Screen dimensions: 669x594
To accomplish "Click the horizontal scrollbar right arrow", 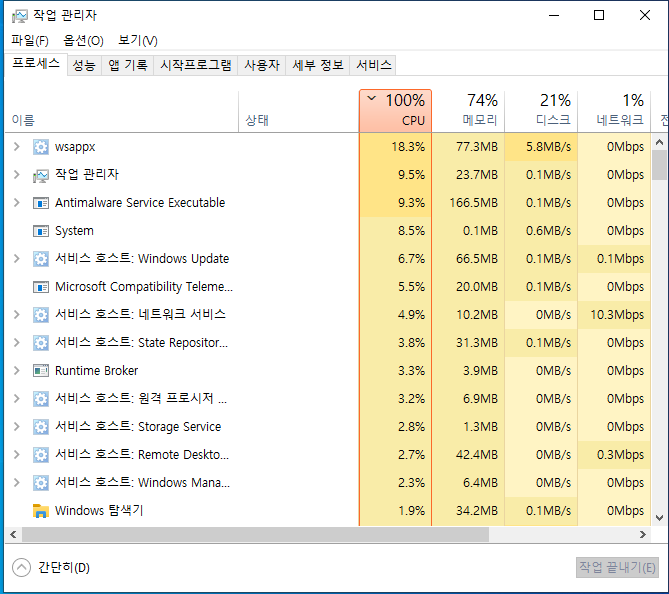I will [643, 535].
